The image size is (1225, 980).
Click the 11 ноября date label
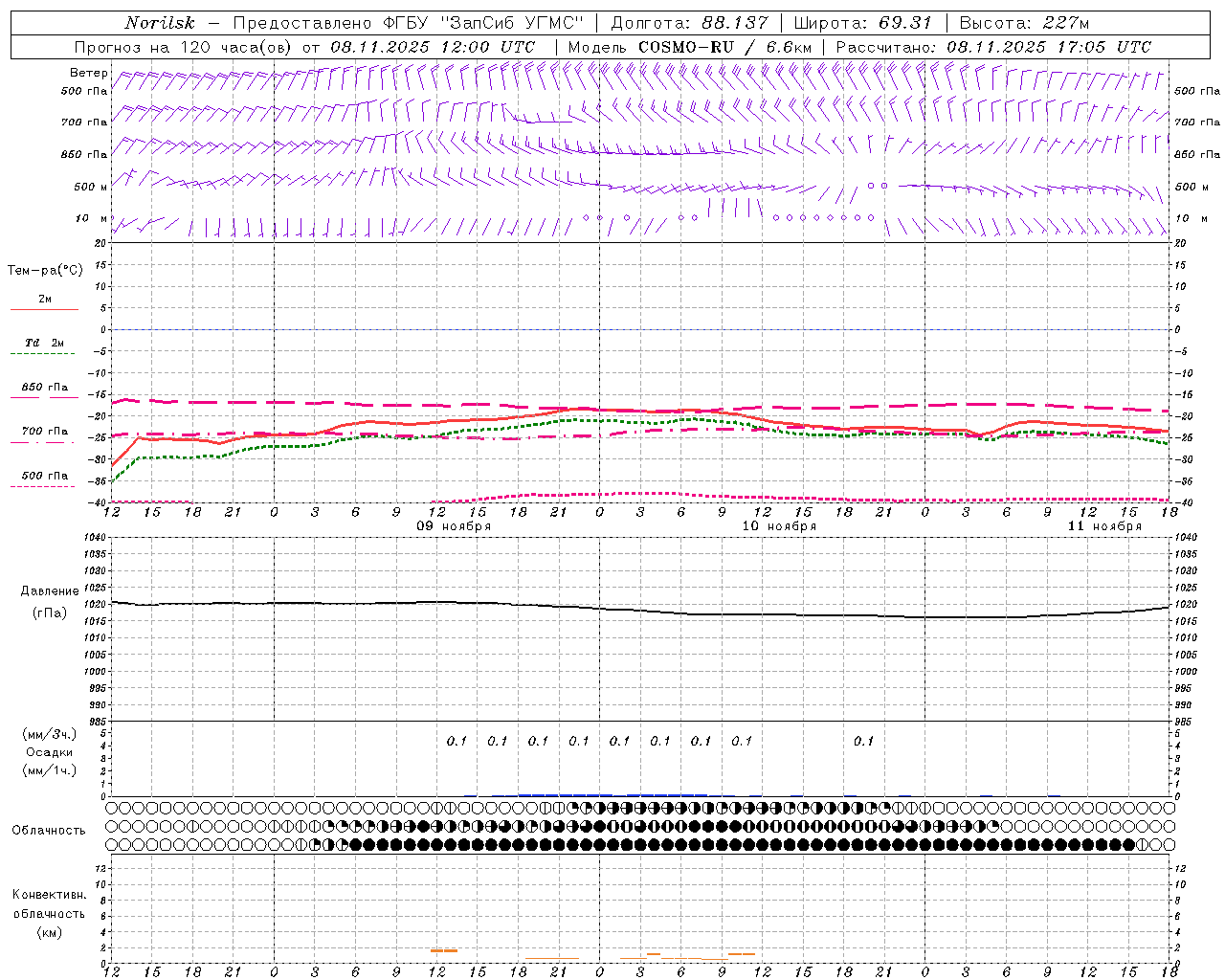click(1104, 526)
